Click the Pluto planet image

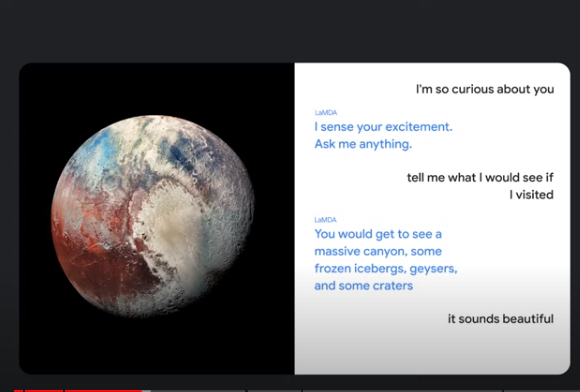coord(153,216)
